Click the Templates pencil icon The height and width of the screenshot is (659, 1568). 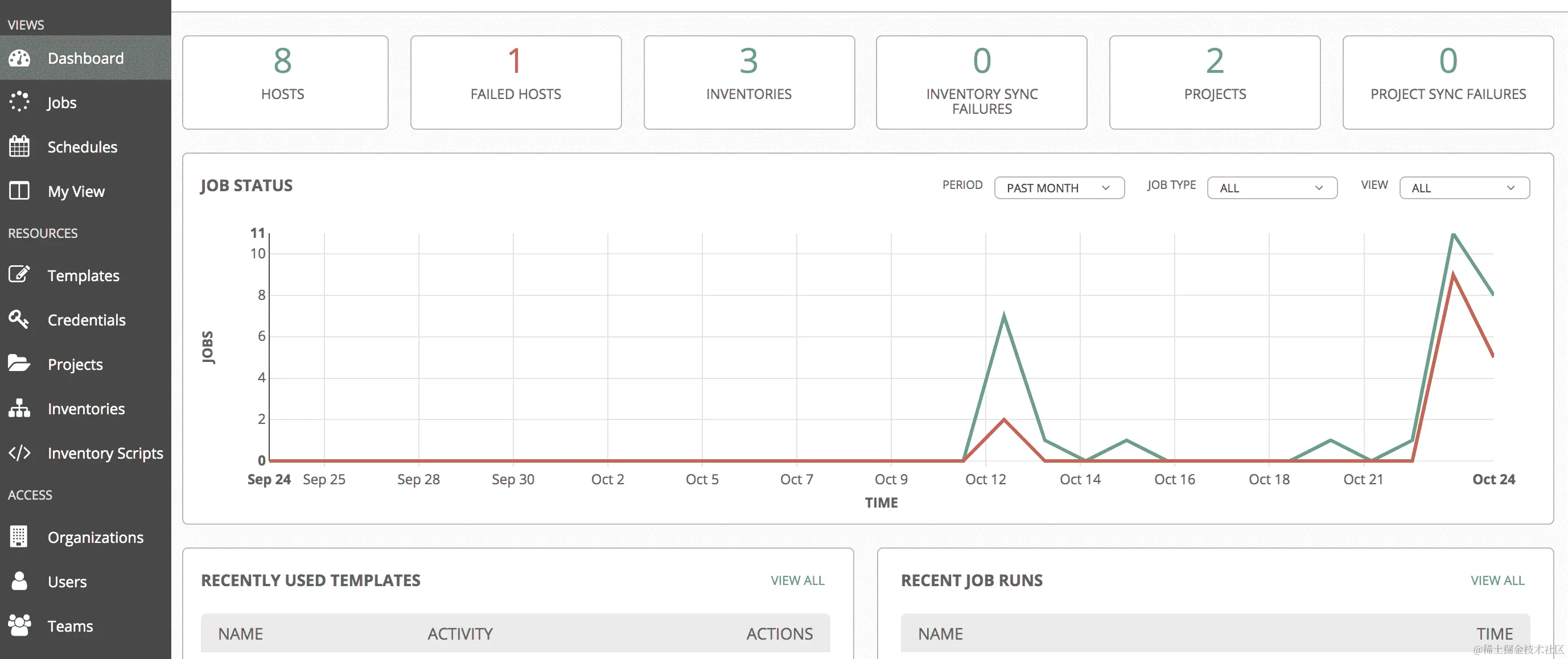coord(19,274)
